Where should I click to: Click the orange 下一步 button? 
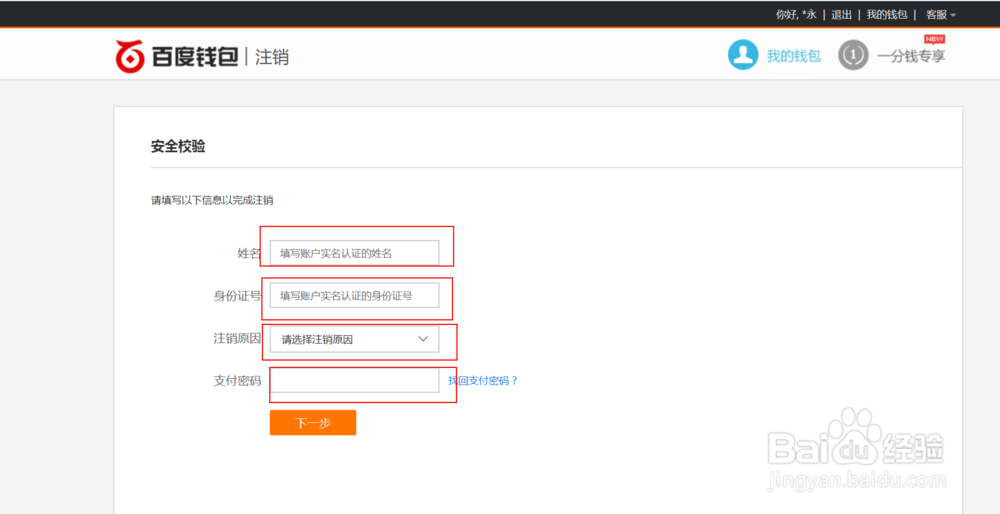point(312,423)
